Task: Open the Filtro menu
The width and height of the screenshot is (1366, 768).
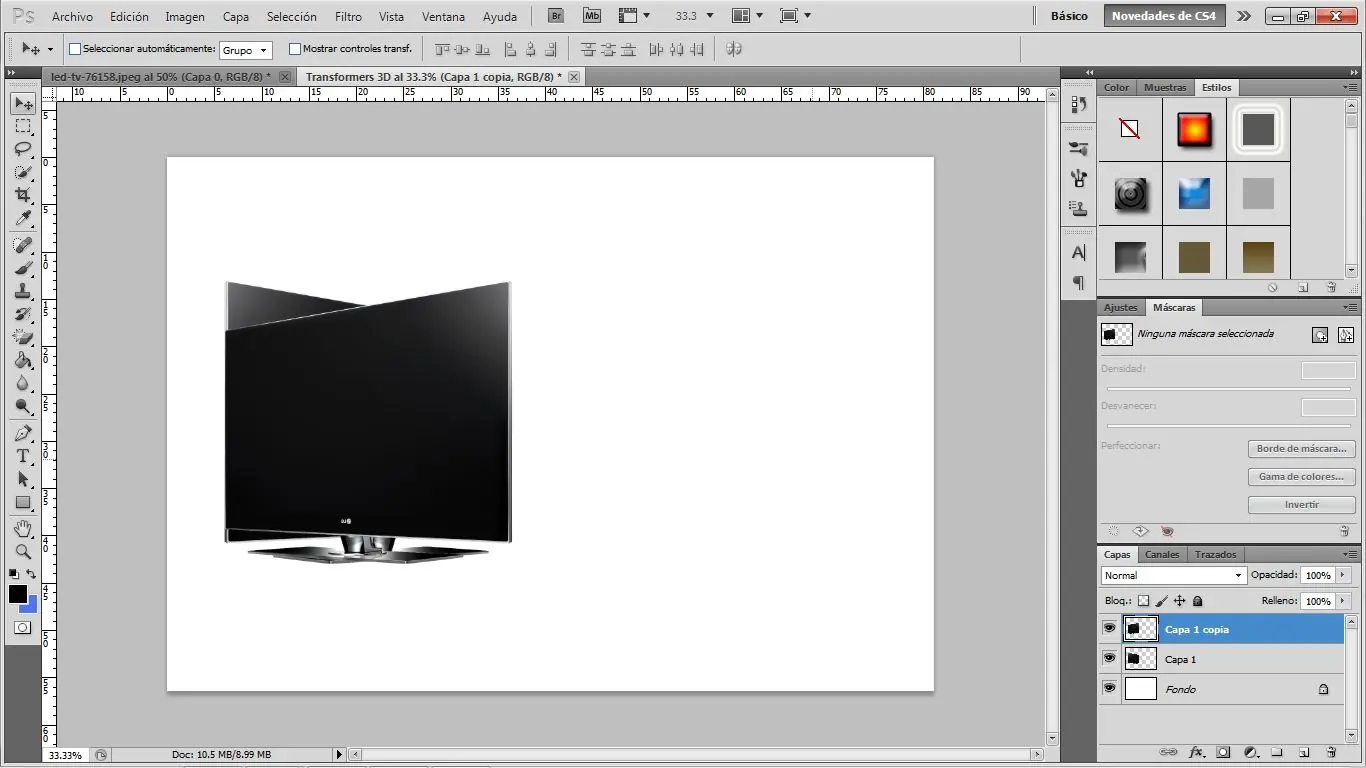Action: pyautogui.click(x=348, y=17)
